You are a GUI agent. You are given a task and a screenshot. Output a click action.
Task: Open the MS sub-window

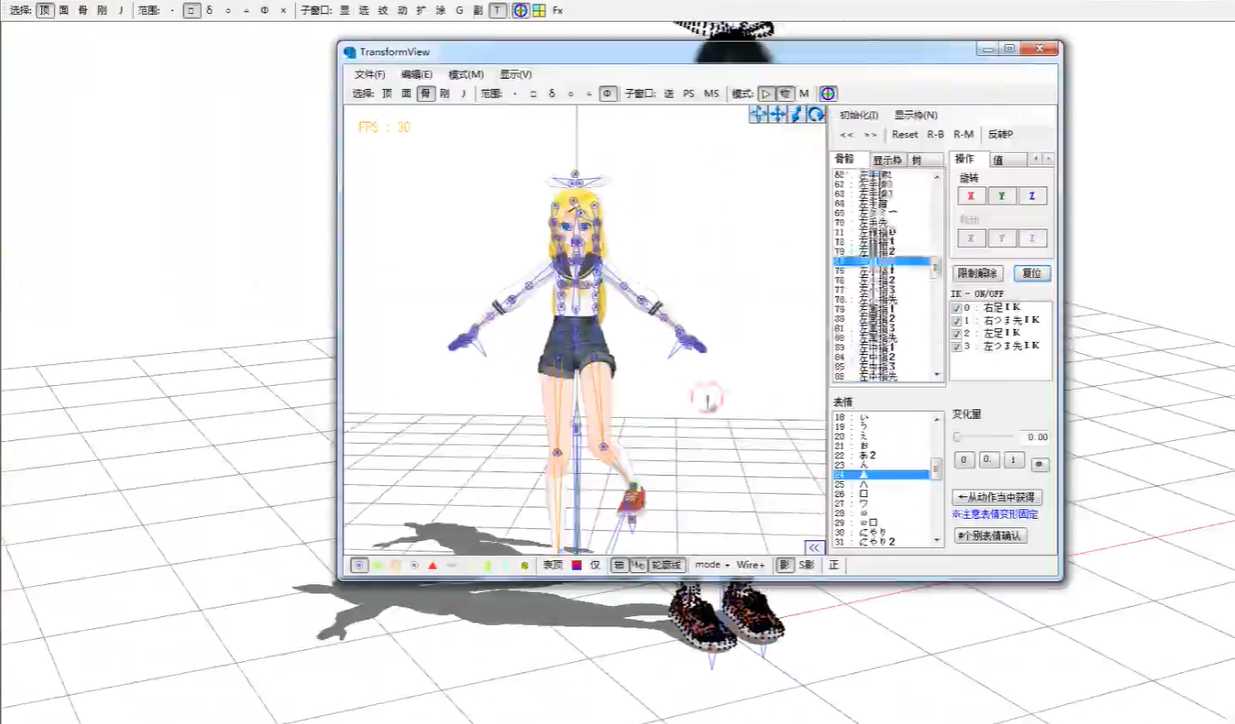(x=711, y=94)
